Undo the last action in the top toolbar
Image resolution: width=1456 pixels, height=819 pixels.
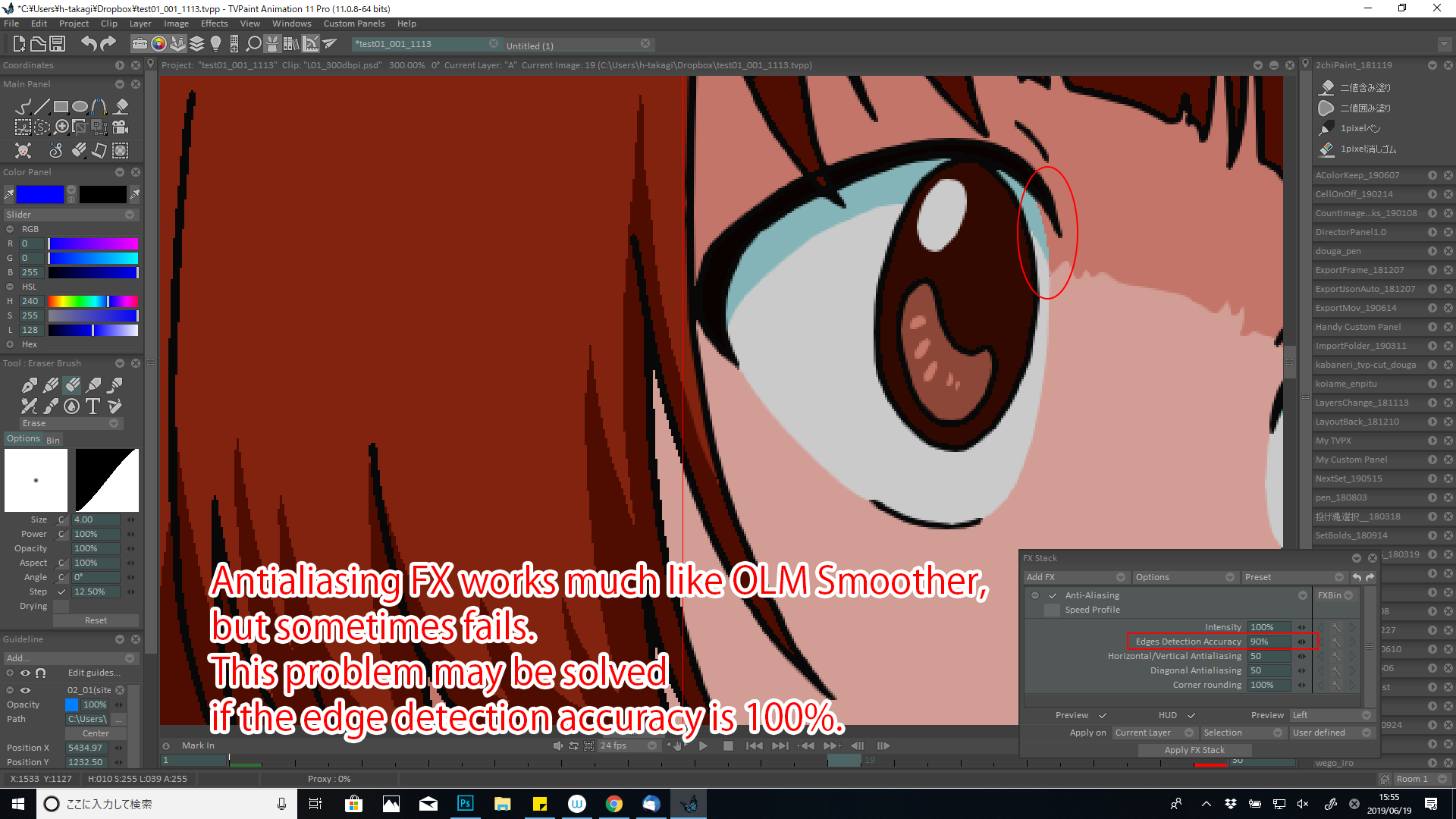(x=89, y=44)
